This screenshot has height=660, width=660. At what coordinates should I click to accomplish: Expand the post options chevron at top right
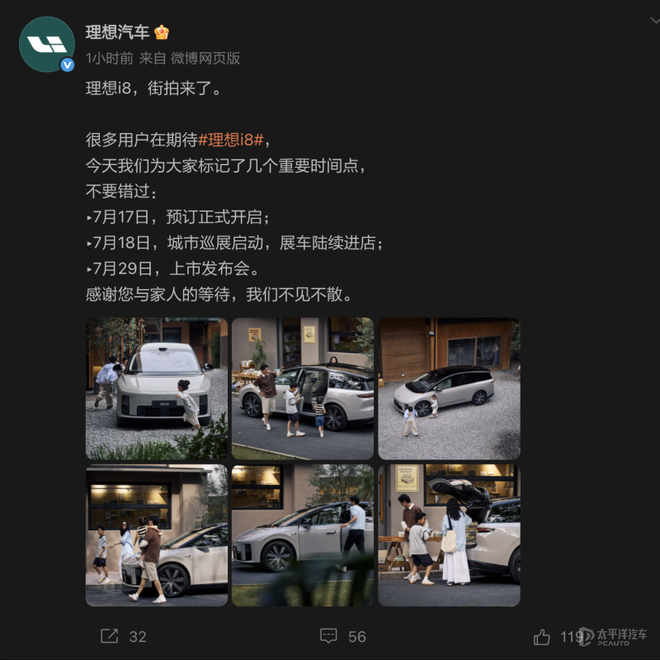point(655,20)
